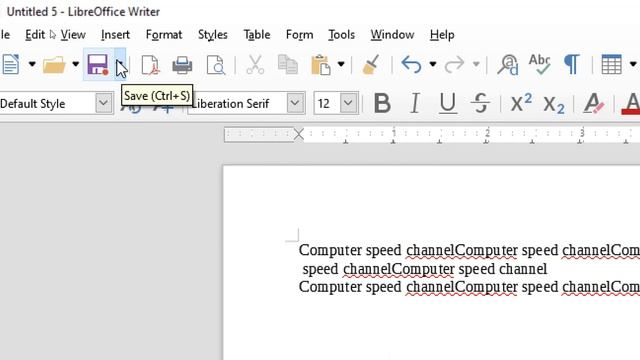640x360 pixels.
Task: Expand the Redo history dropdown
Action: (x=476, y=64)
